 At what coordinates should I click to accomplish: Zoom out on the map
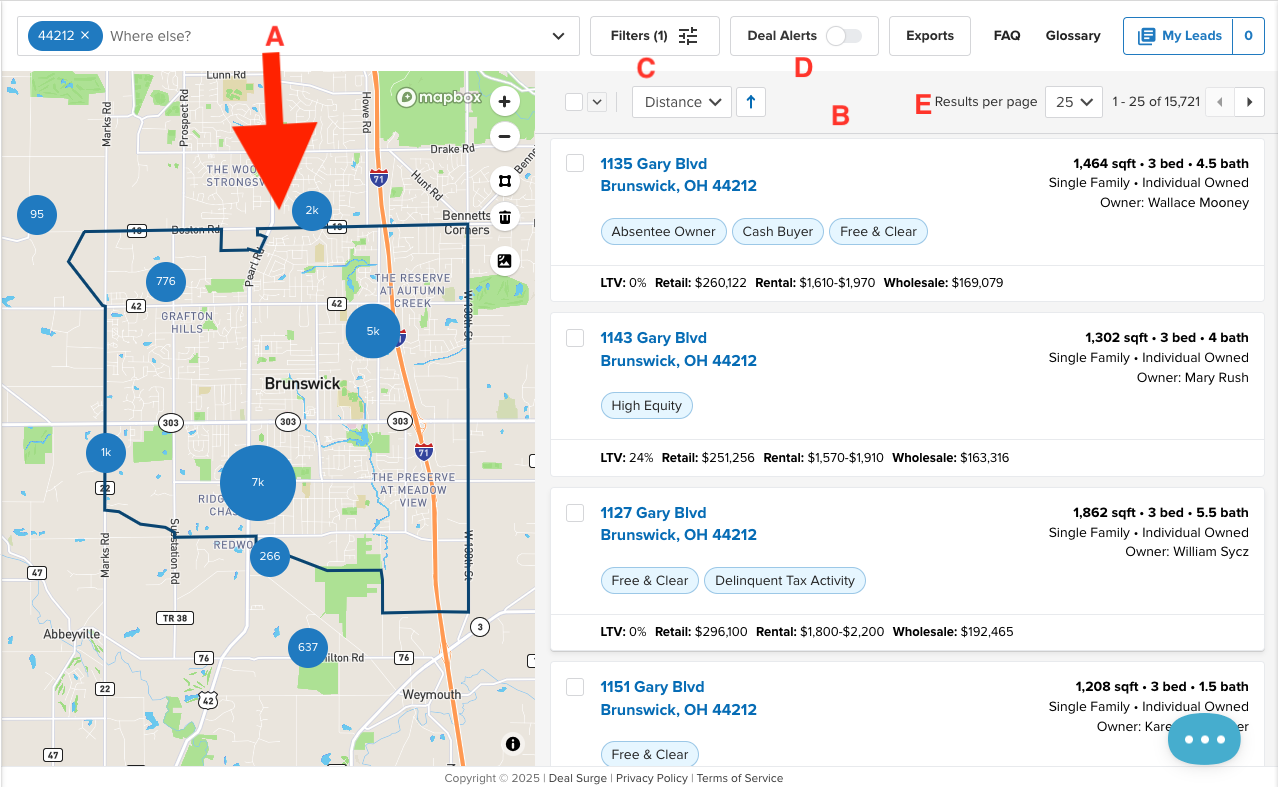click(505, 136)
